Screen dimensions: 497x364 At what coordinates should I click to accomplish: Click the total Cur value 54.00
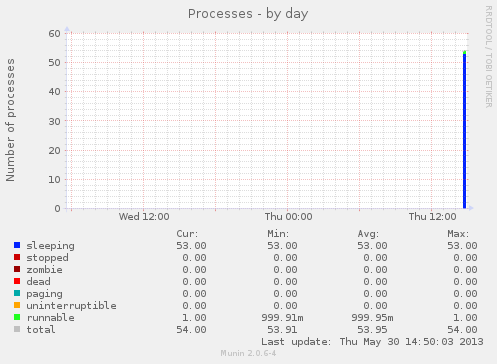pos(191,330)
